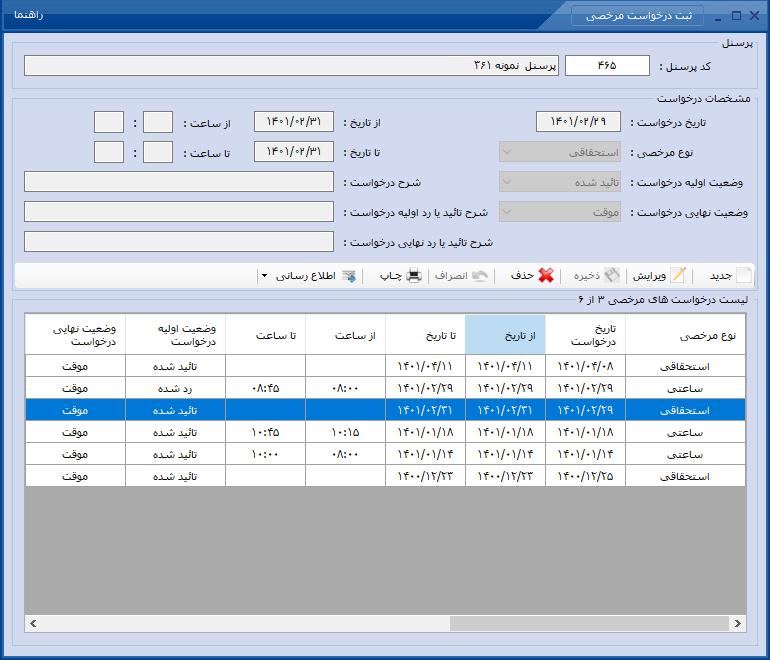Select the row with request date ۱۴۰۱/۰۴/۰۸
The width and height of the screenshot is (770, 660).
coord(385,366)
